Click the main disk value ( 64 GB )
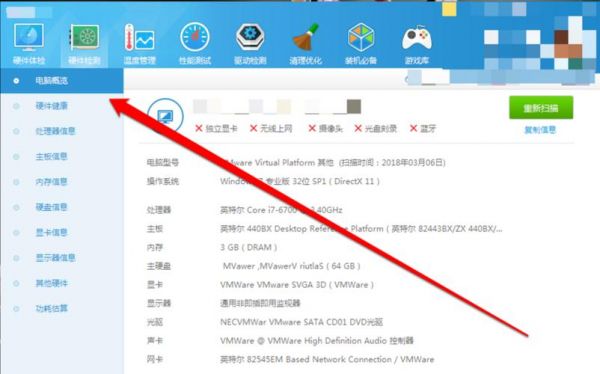This screenshot has height=374, width=600. tap(291, 266)
